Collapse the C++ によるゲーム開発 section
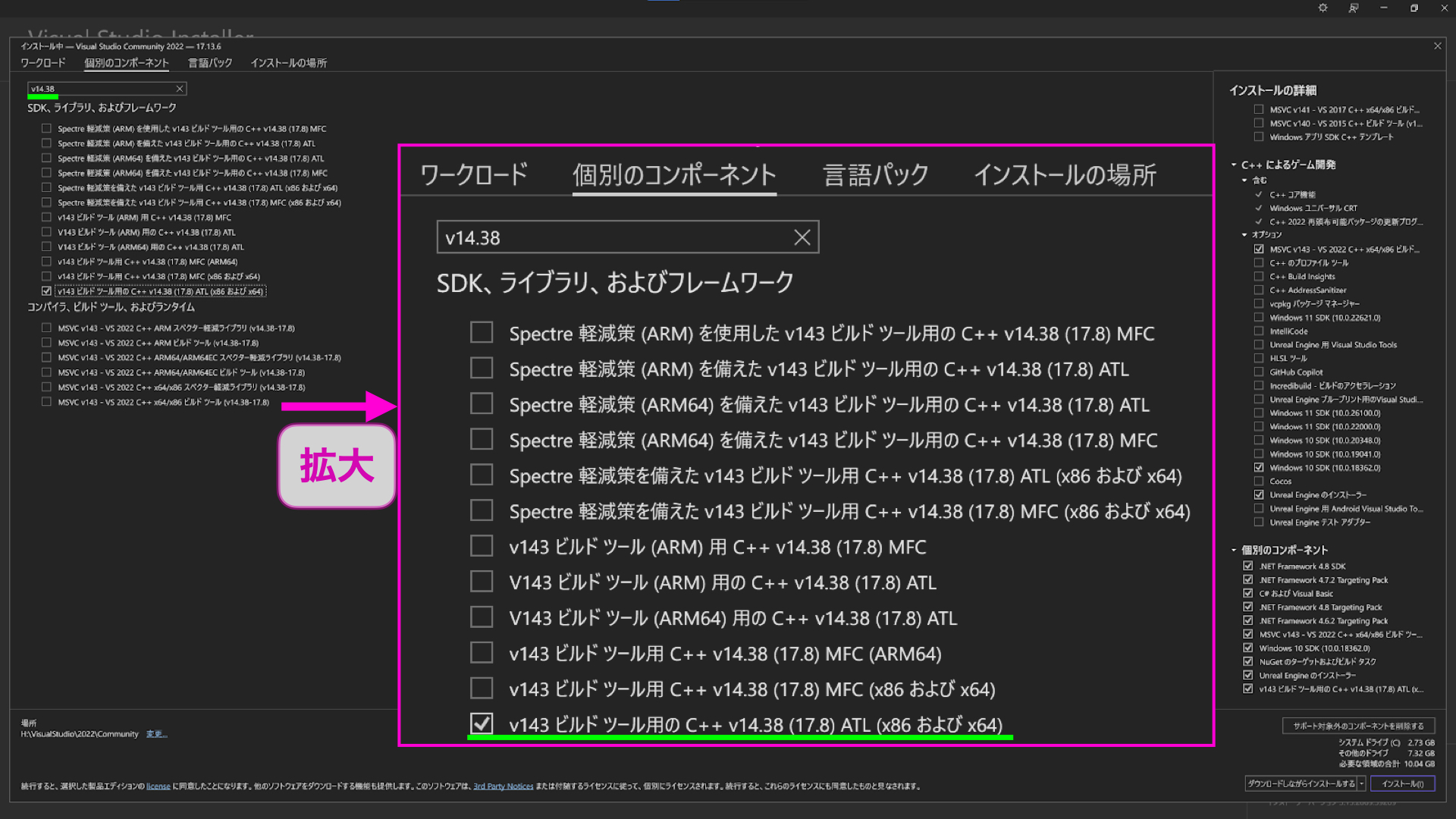The image size is (1456, 819). point(1234,165)
